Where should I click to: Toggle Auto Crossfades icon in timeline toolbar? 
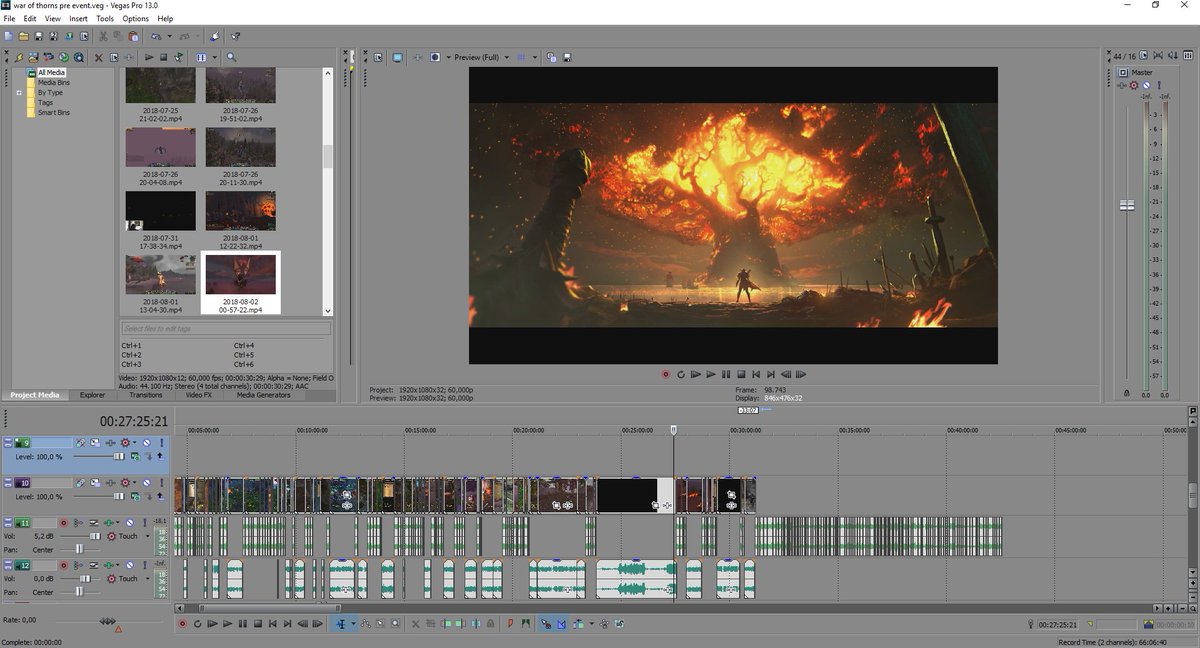point(562,624)
